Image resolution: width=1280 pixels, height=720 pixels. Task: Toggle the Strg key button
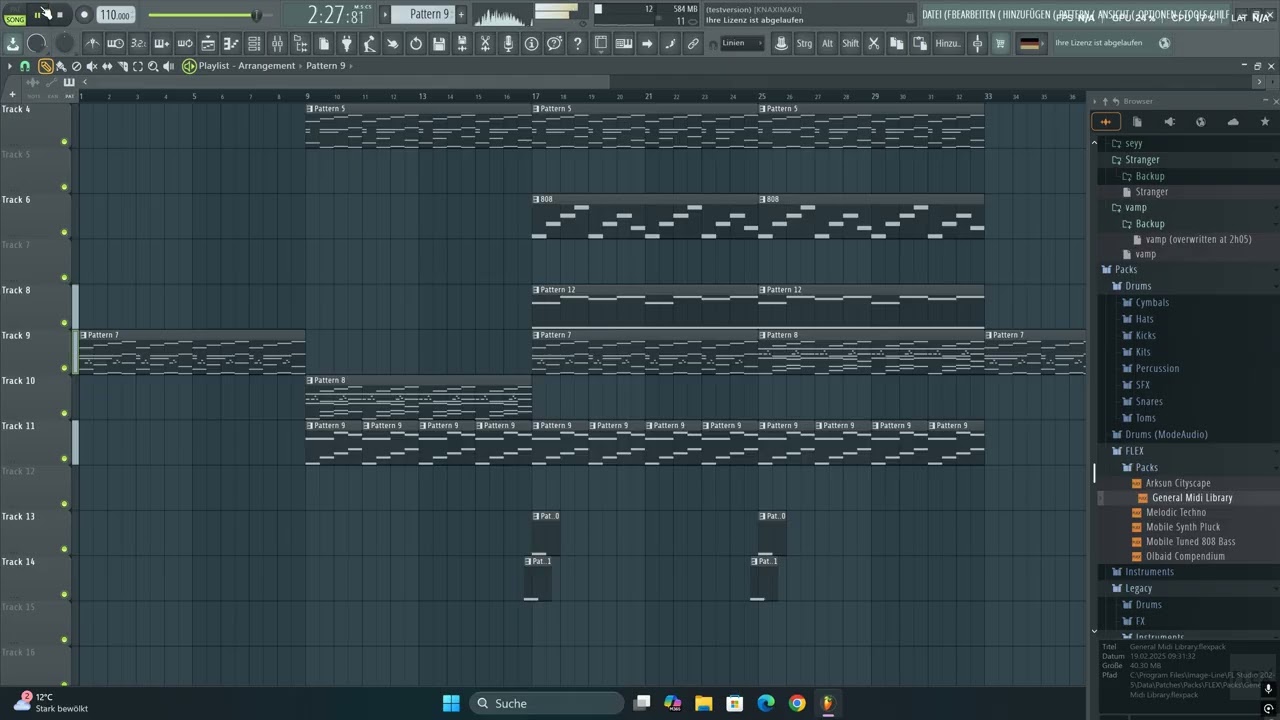pos(804,43)
